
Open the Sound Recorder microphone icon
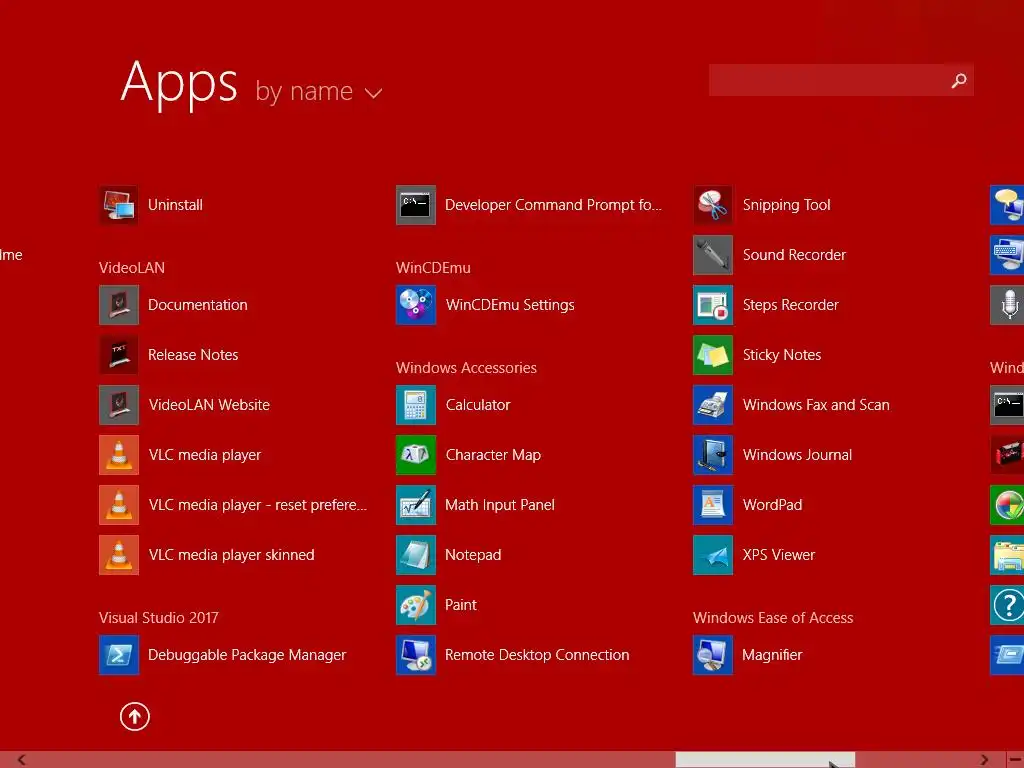coord(712,255)
